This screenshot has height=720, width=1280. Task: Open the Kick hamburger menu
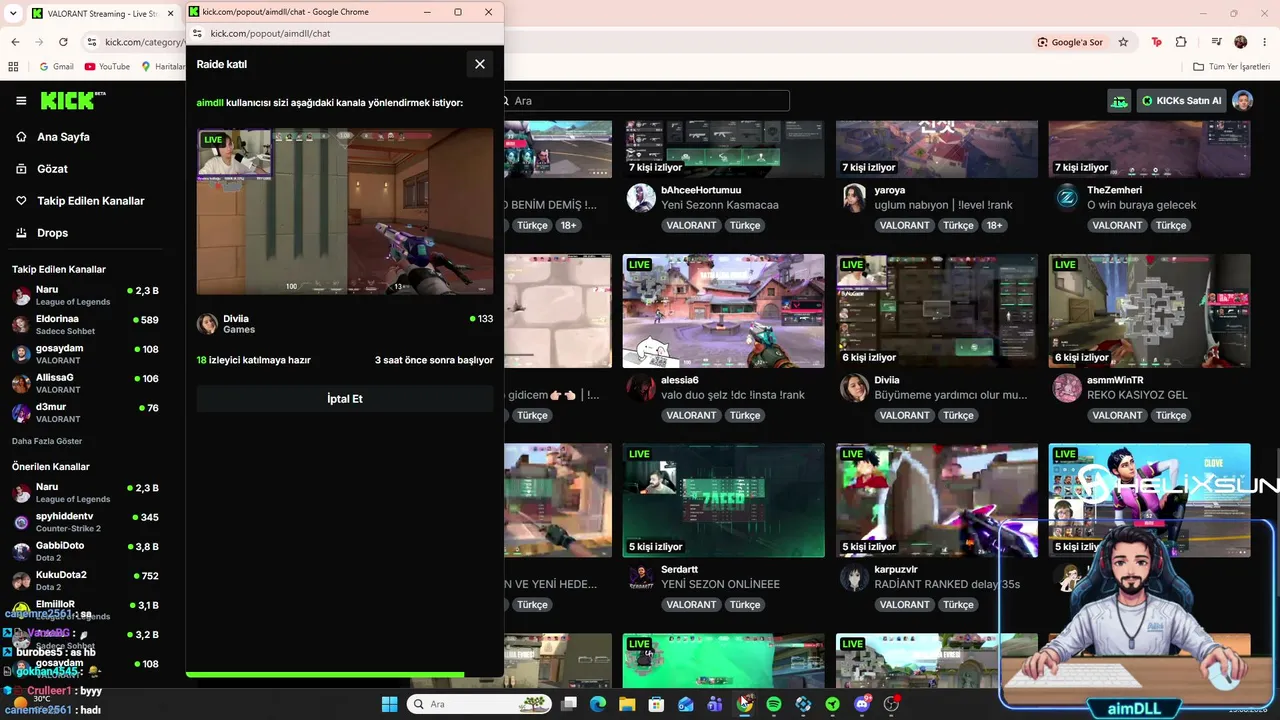[x=21, y=101]
